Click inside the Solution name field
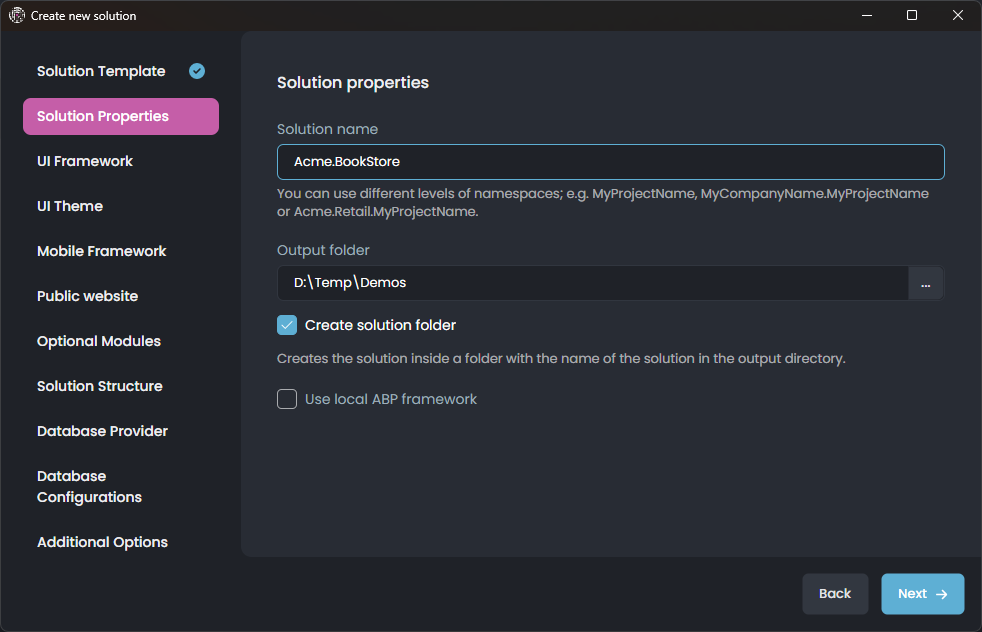This screenshot has height=632, width=982. [610, 161]
